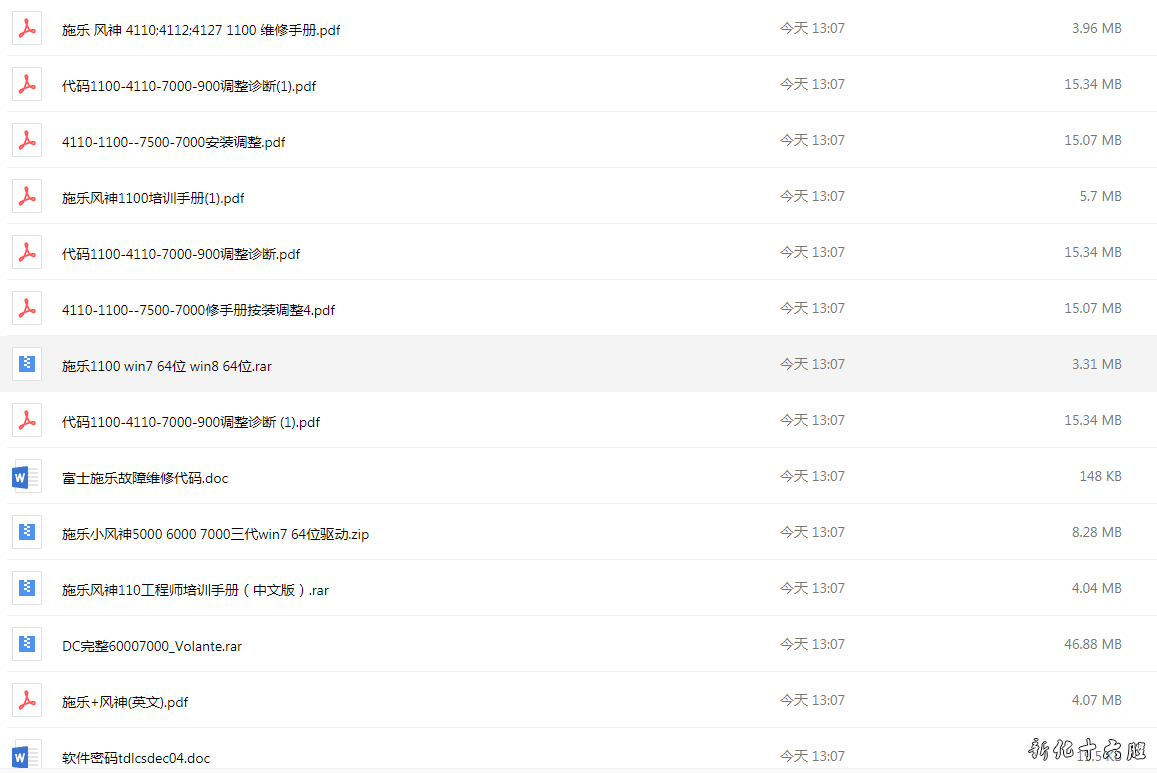The width and height of the screenshot is (1157, 773).
Task: Click PDF icon for 4110-1100--7500-7000修手册按装调整4
Action: coord(27,309)
